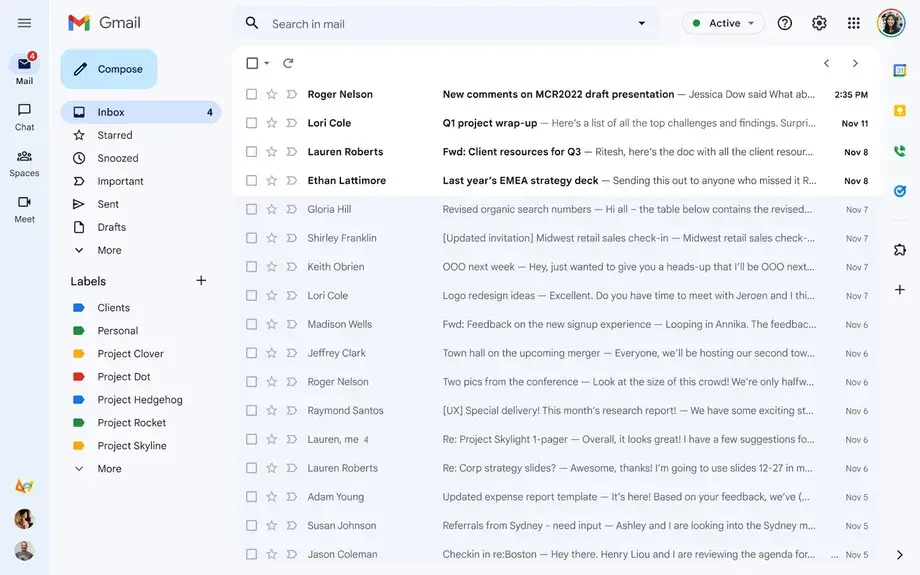920x575 pixels.
Task: Tick the select-all checkbox
Action: tap(252, 63)
